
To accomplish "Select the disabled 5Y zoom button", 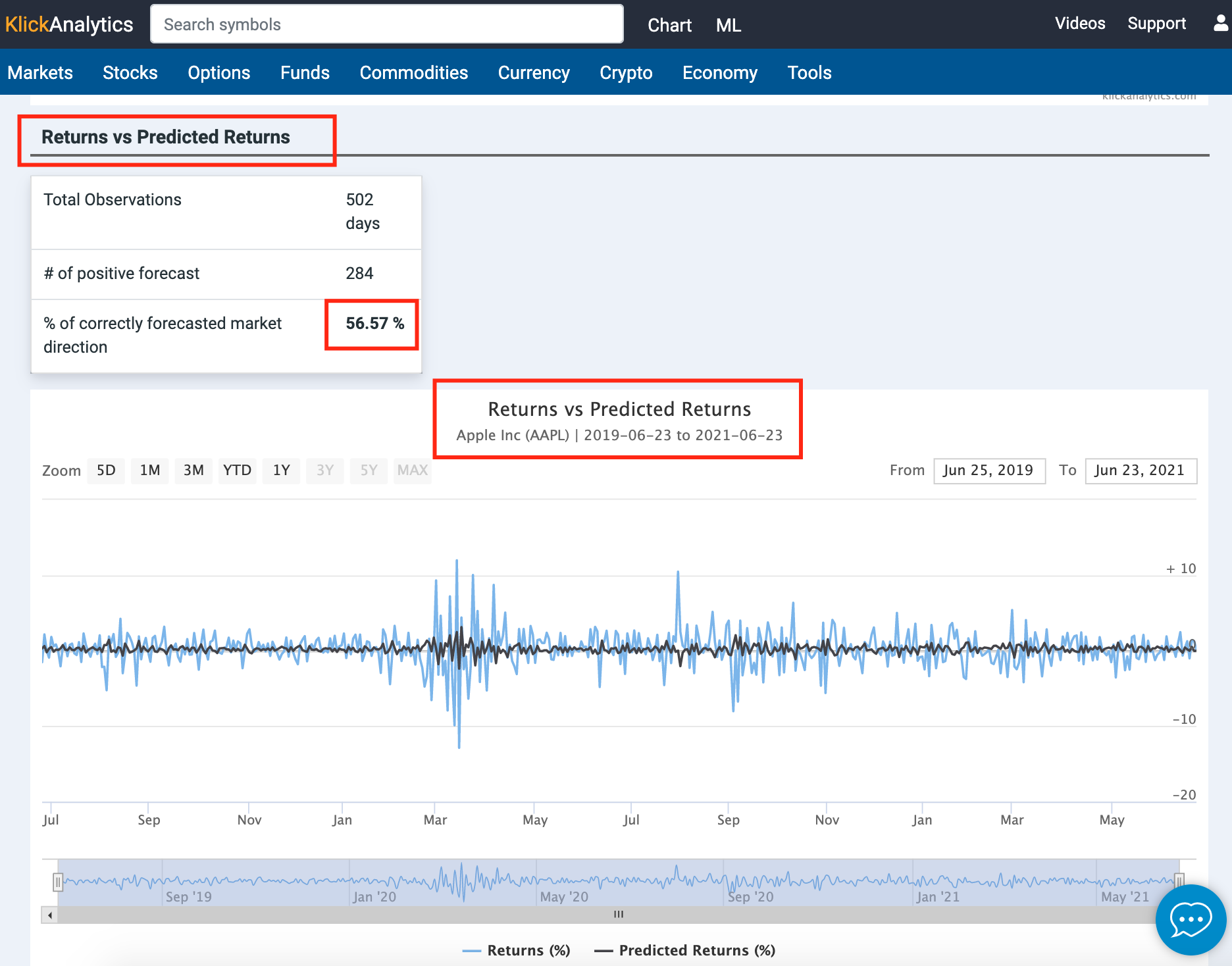I will pyautogui.click(x=369, y=470).
